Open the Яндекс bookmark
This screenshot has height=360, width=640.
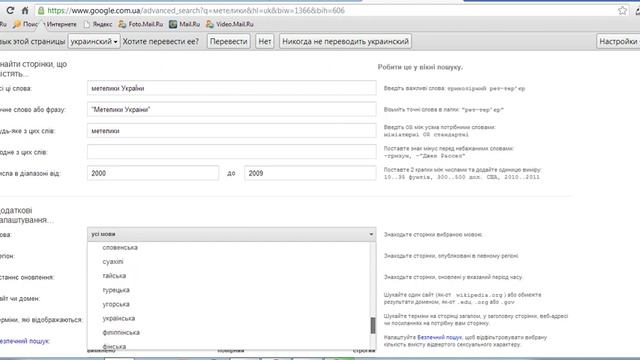pos(98,24)
